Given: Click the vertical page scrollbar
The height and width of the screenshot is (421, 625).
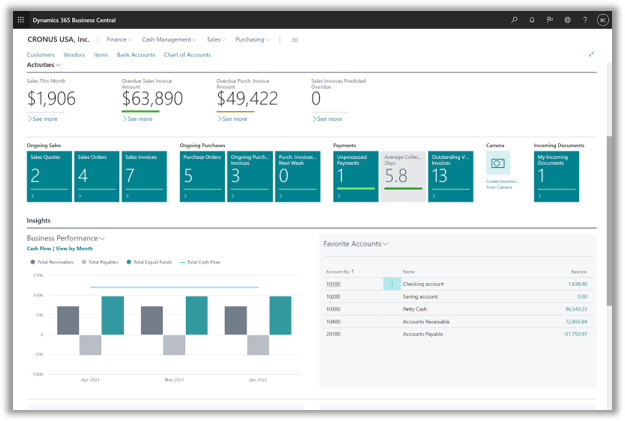Looking at the screenshot, I should pos(609,220).
